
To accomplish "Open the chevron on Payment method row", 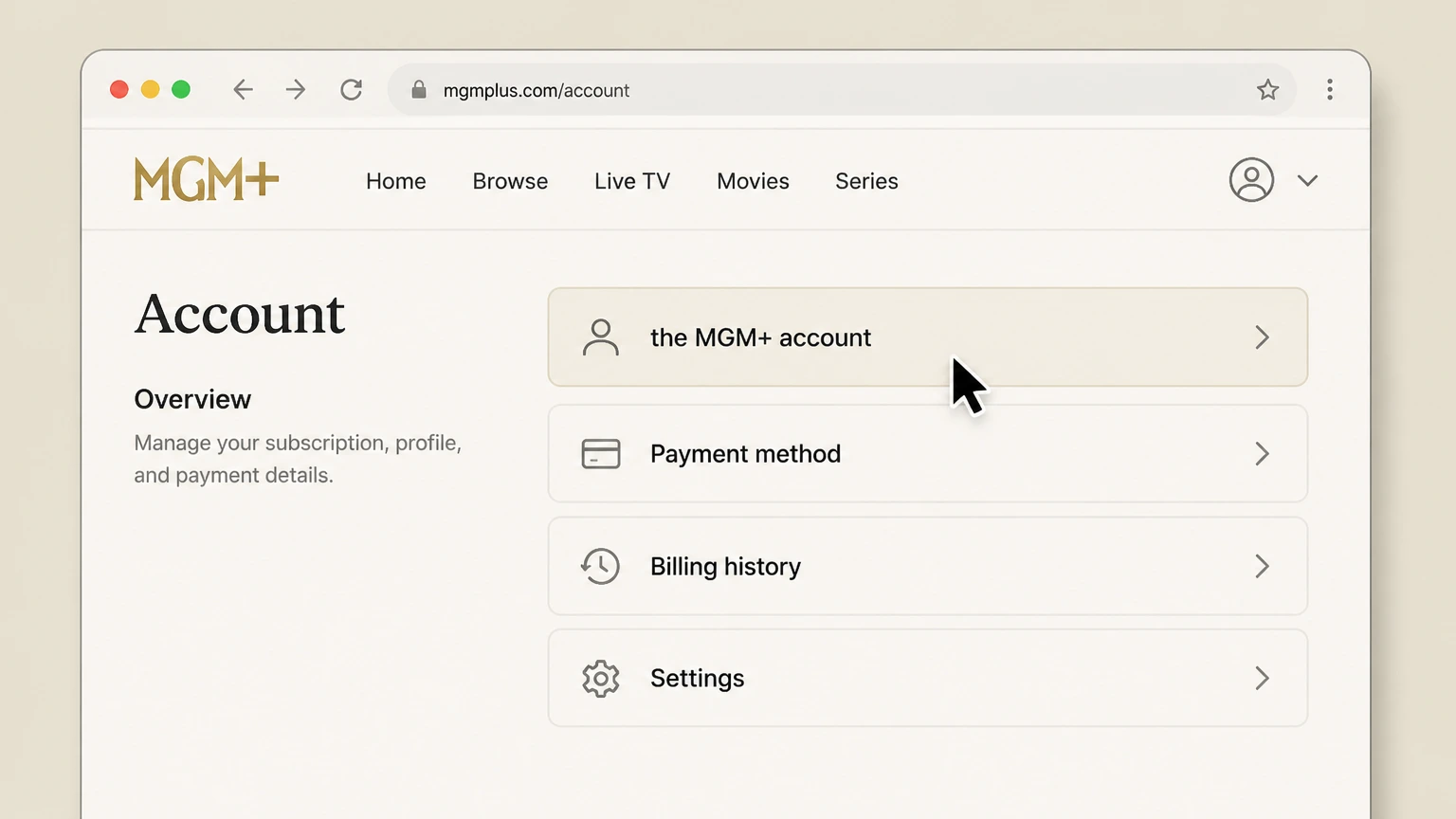I will [1262, 454].
